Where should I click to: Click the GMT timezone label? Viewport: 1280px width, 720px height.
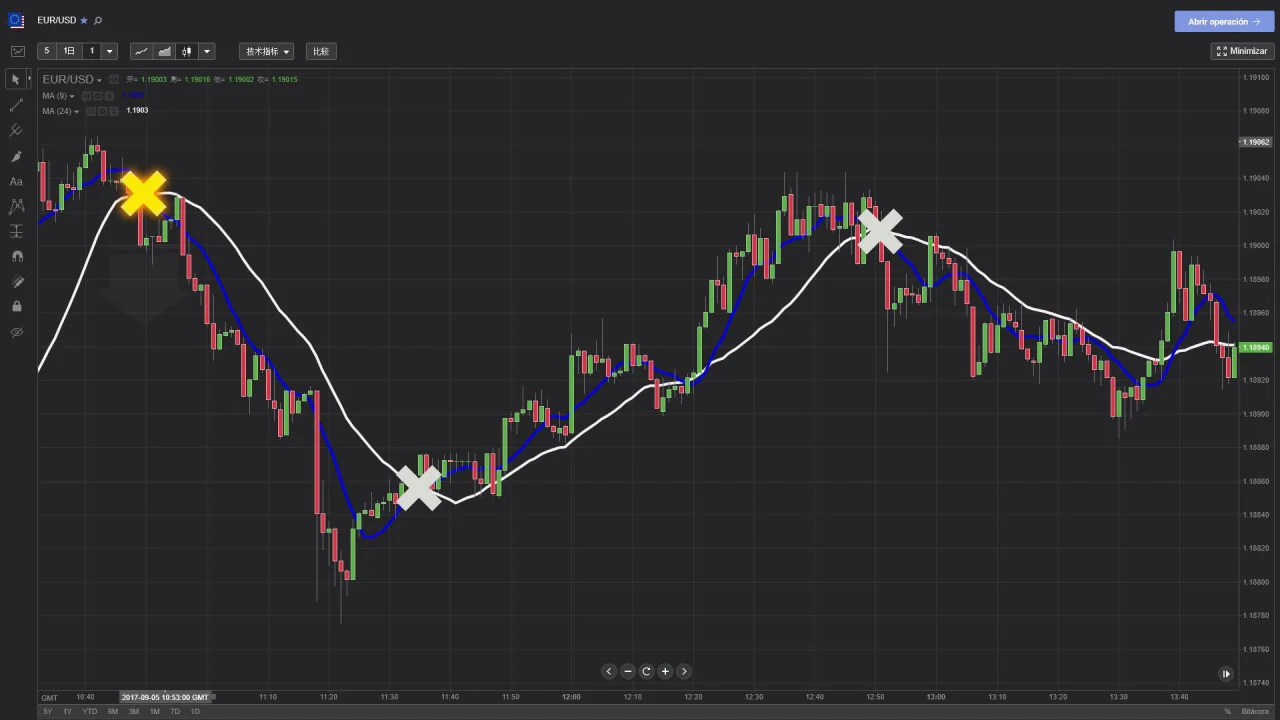point(49,697)
